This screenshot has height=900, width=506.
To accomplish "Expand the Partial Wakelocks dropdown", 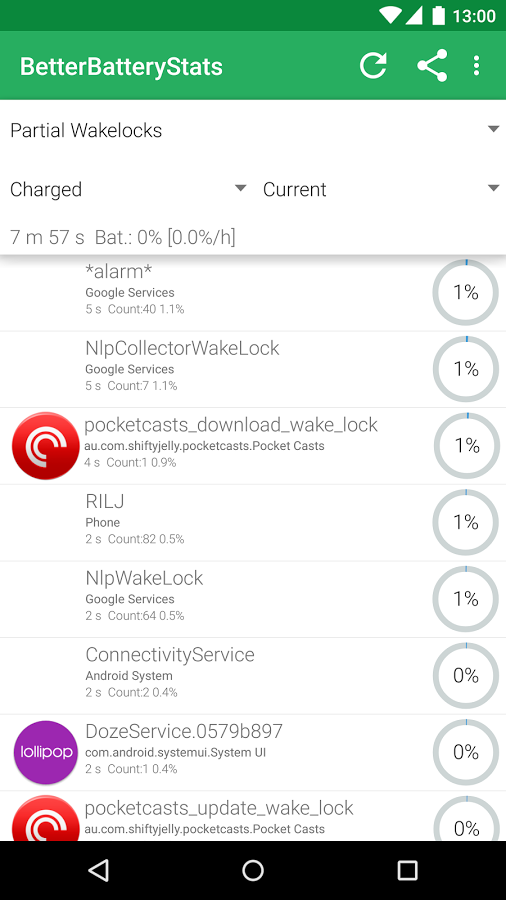I will tap(253, 130).
